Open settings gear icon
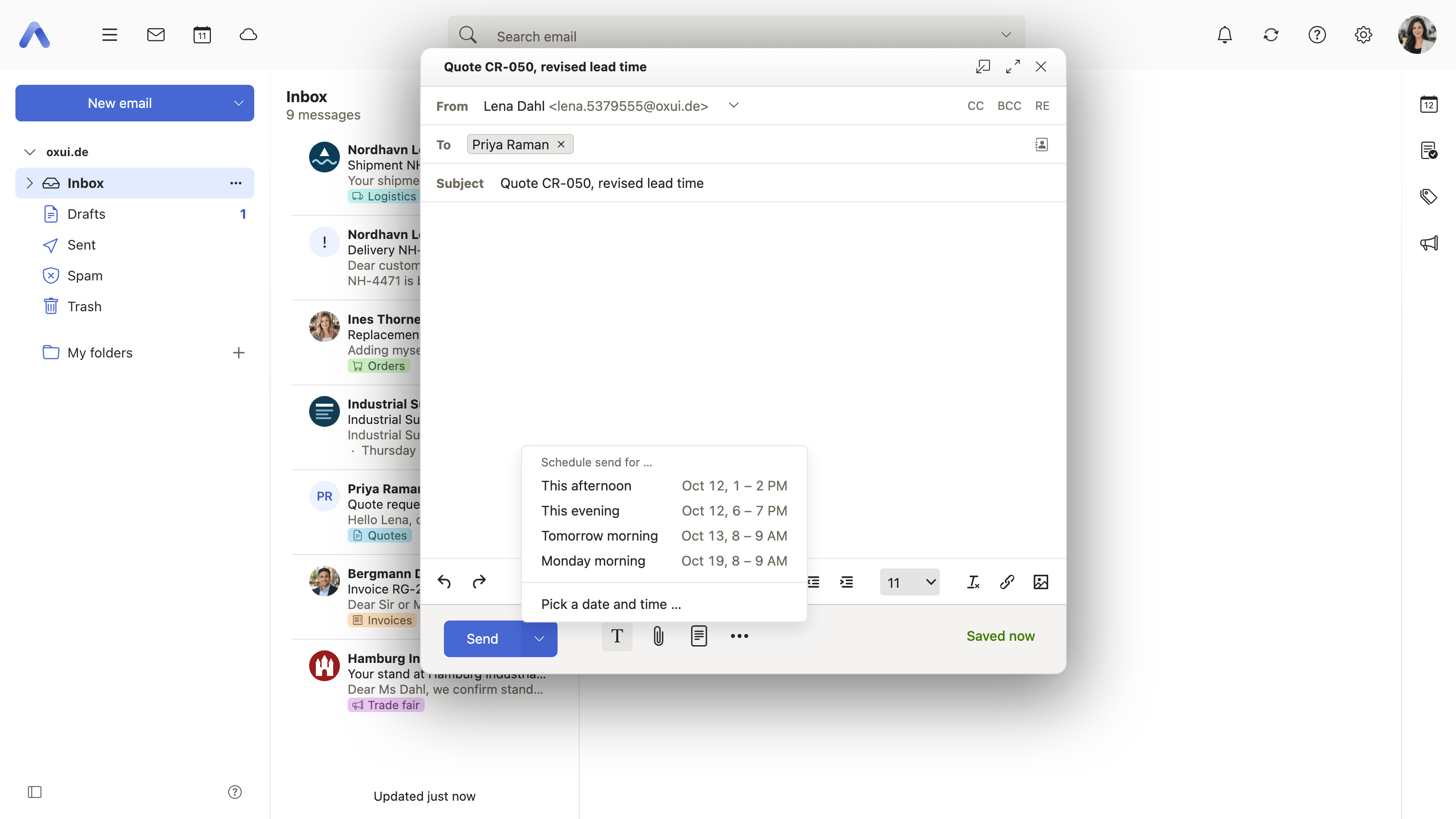The image size is (1456, 819). (1363, 35)
